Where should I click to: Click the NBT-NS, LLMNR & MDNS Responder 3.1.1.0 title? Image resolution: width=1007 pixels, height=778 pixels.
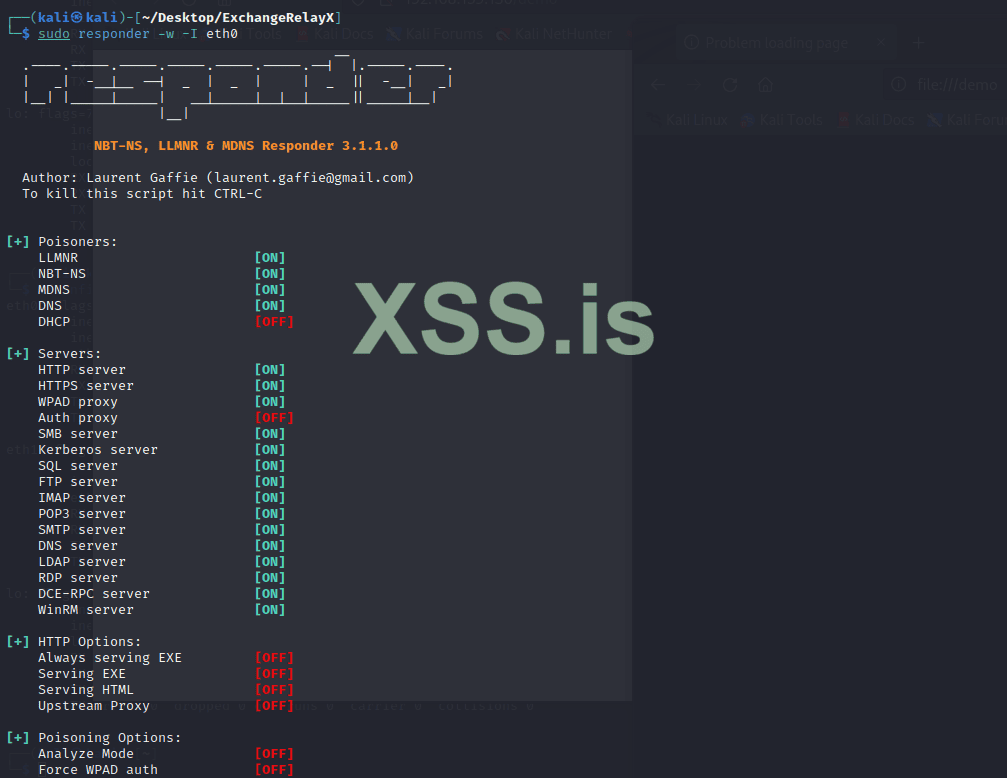point(246,146)
